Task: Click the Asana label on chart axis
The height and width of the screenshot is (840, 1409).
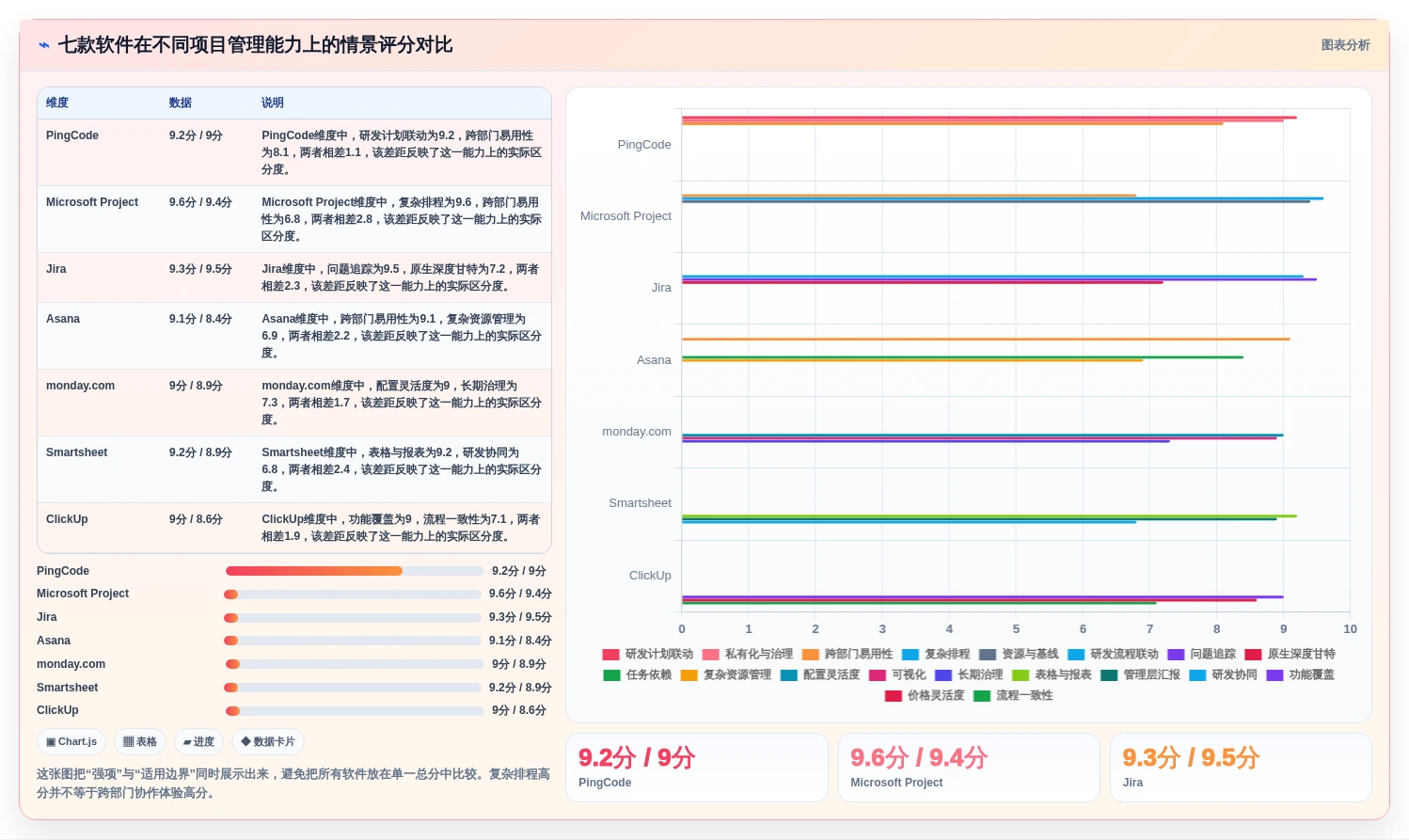Action: point(654,360)
